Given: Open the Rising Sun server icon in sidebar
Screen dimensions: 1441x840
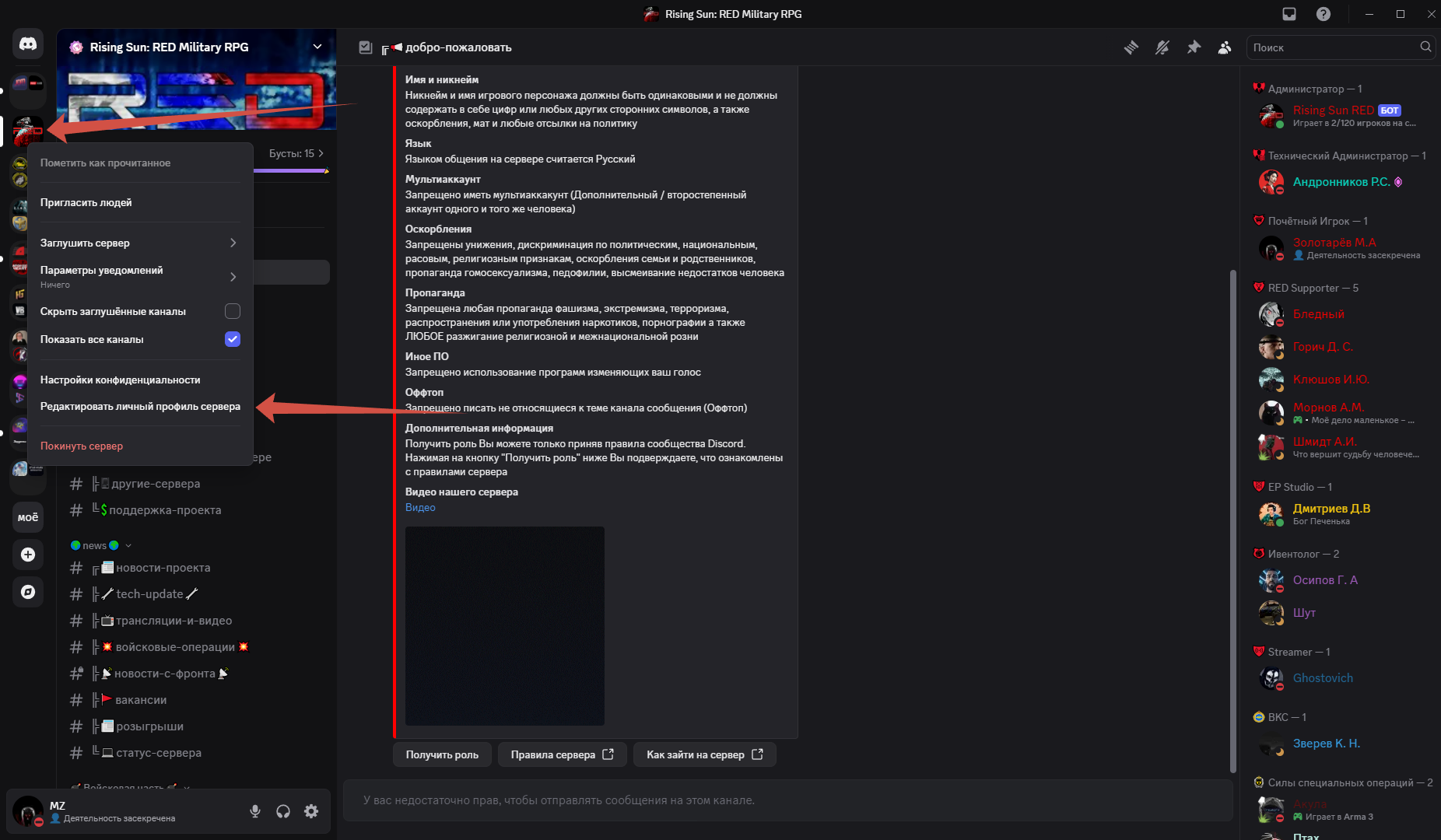Looking at the screenshot, I should point(28,131).
